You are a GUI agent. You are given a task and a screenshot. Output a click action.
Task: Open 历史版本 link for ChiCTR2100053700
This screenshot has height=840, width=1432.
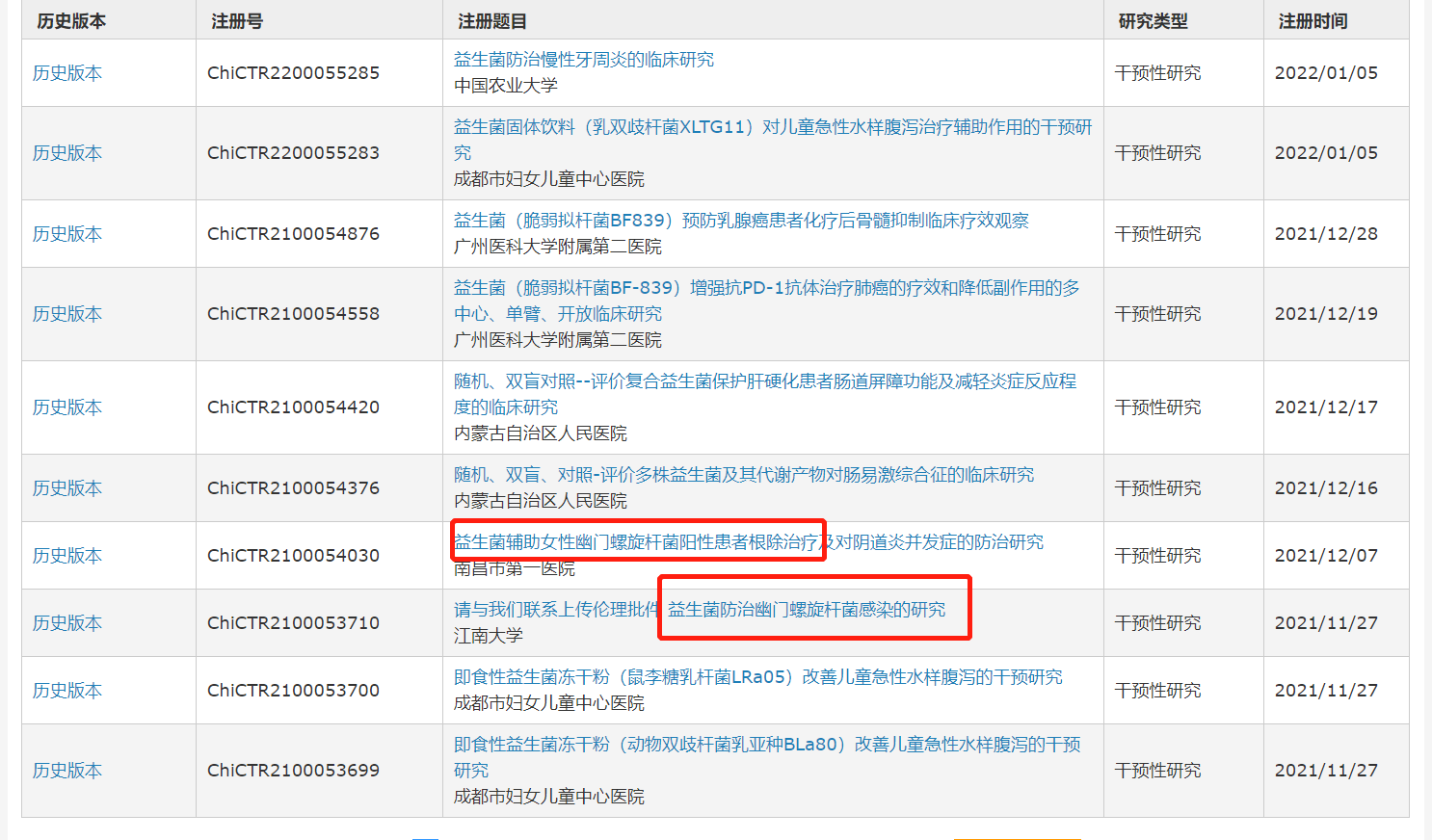pyautogui.click(x=67, y=691)
